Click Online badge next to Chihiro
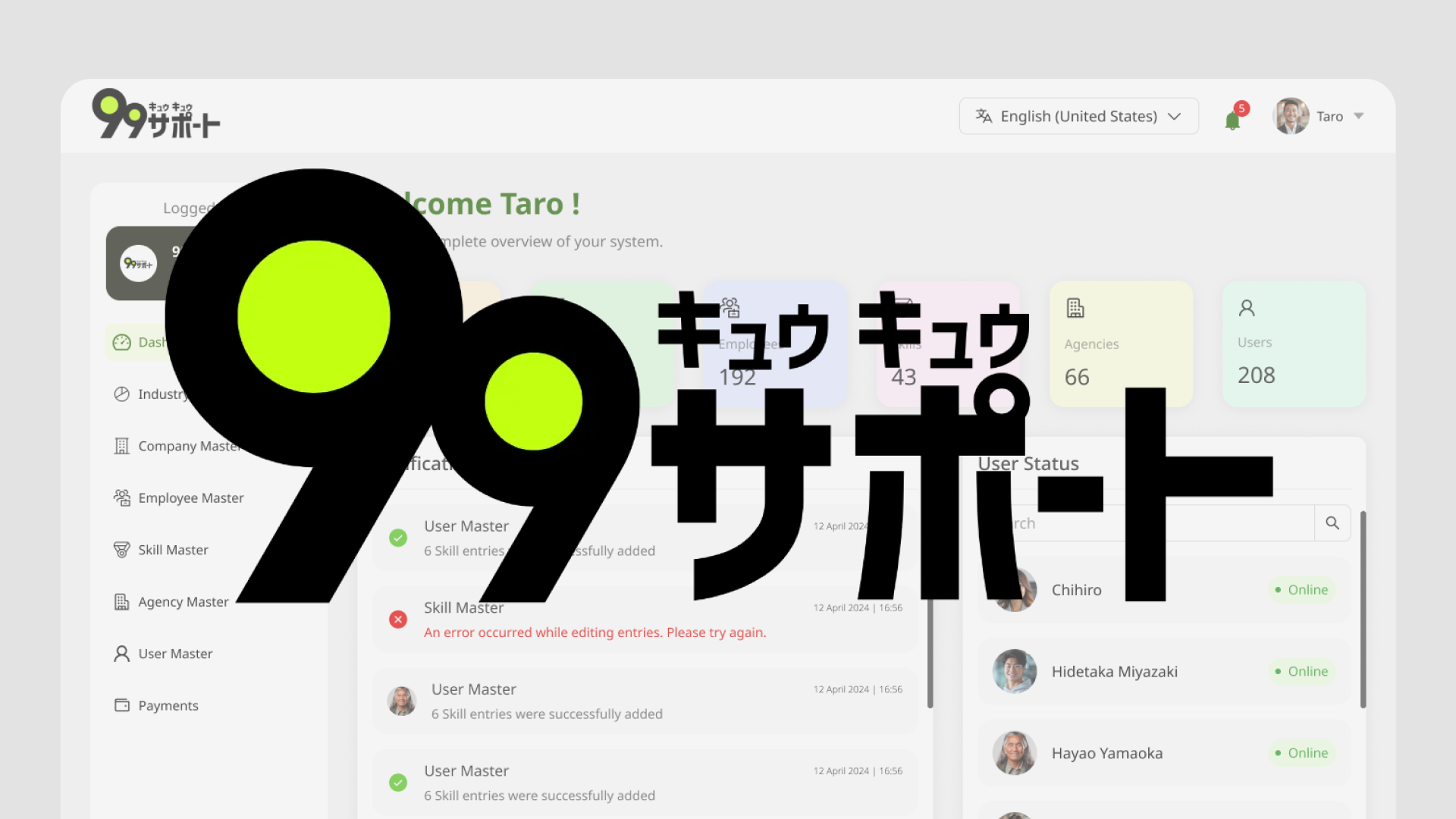The height and width of the screenshot is (819, 1456). coord(1301,590)
